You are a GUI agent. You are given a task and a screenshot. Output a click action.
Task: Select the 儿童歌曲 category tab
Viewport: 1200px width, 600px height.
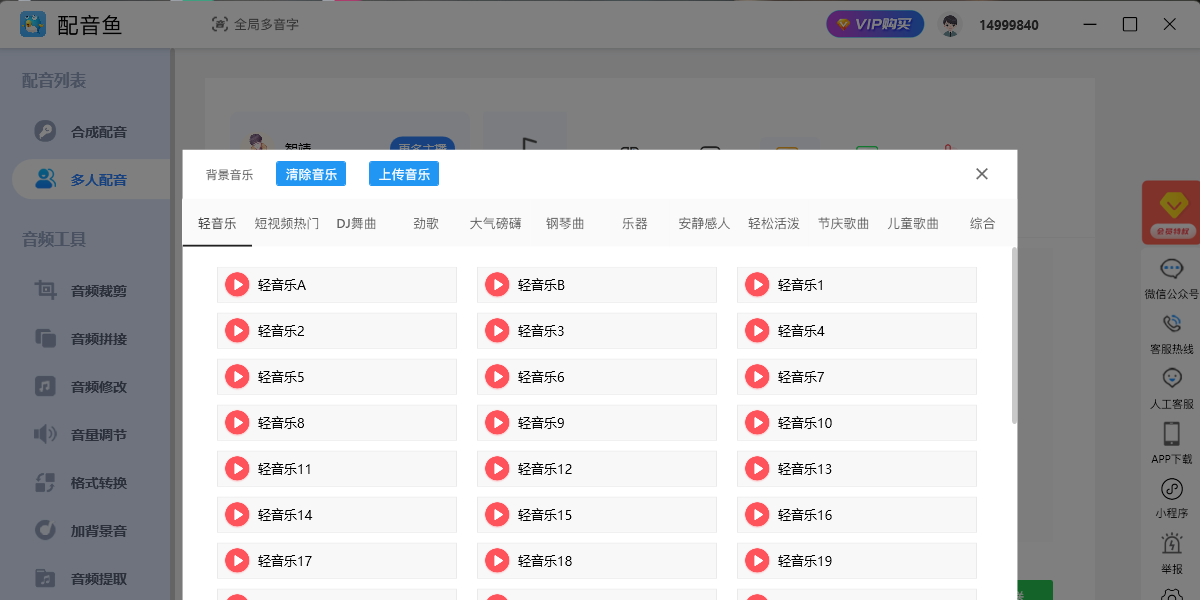[913, 224]
